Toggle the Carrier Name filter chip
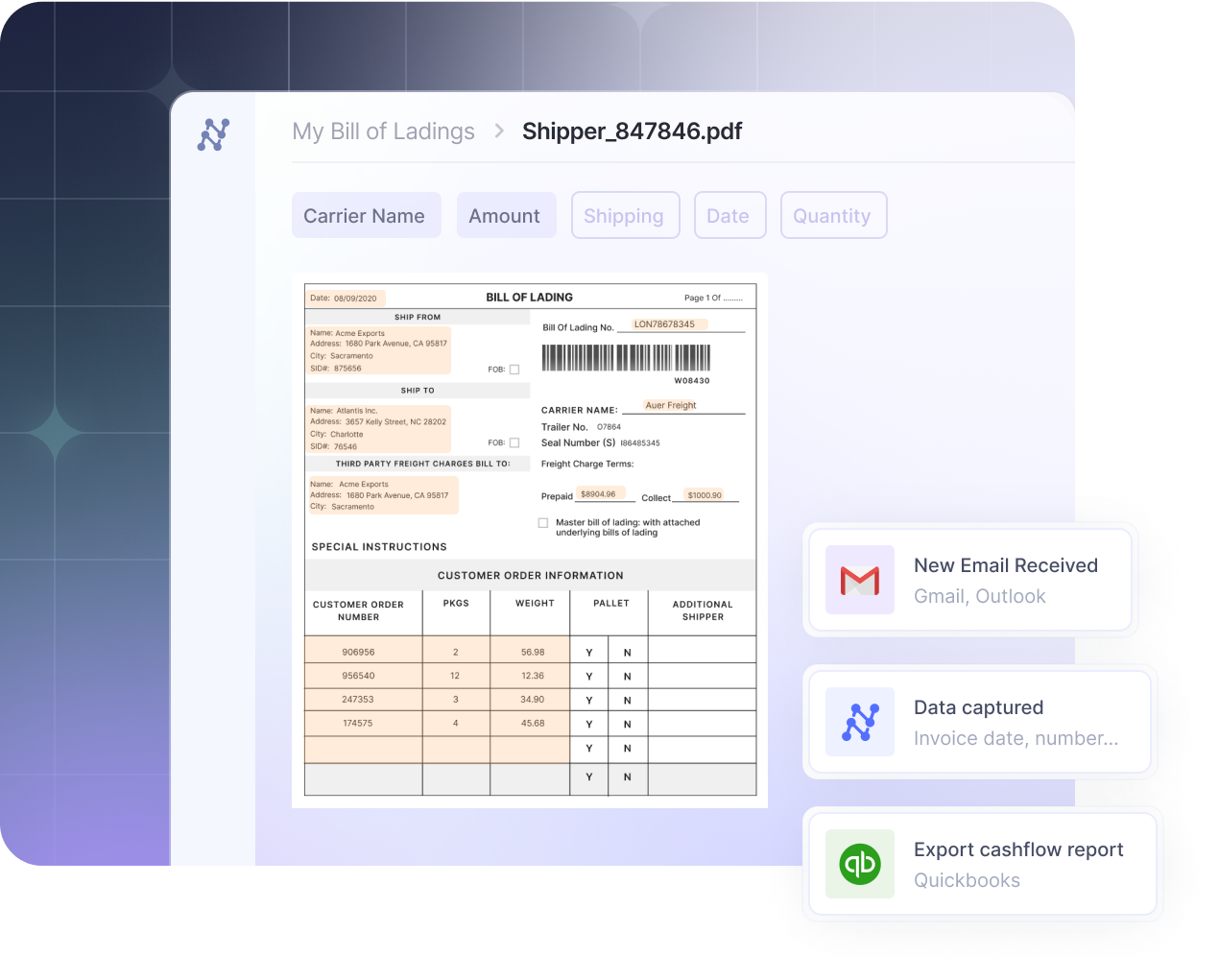The height and width of the screenshot is (980, 1219). [366, 215]
